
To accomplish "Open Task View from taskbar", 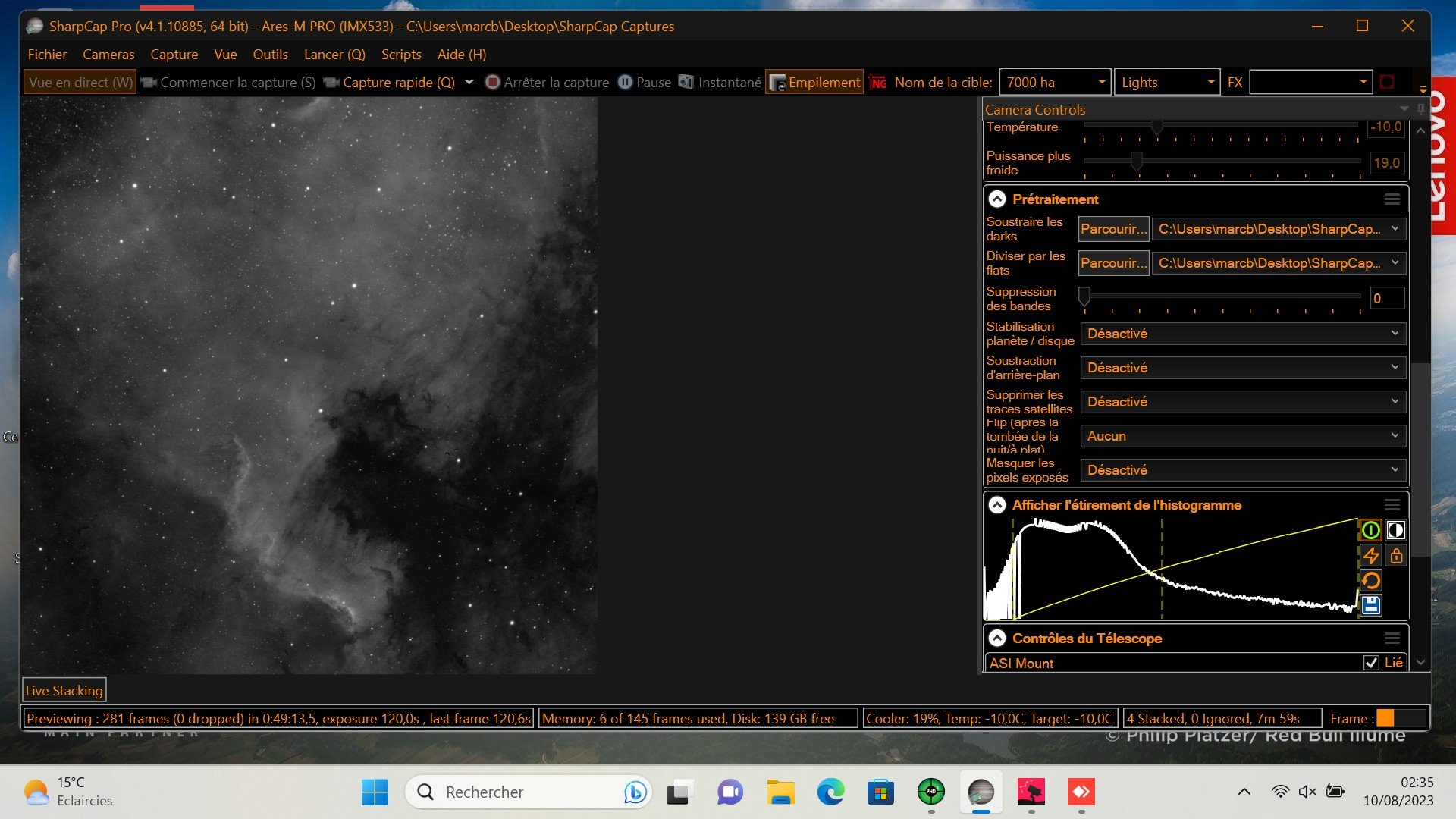I will click(x=680, y=792).
